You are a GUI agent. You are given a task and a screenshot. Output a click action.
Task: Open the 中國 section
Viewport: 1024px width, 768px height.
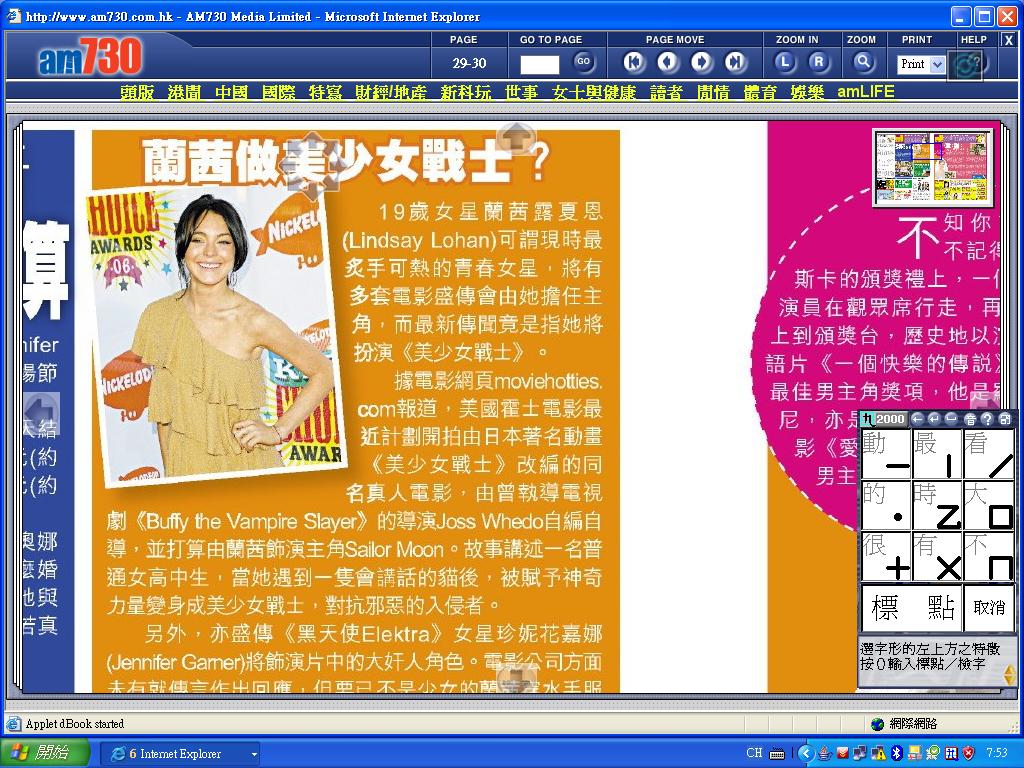click(231, 92)
